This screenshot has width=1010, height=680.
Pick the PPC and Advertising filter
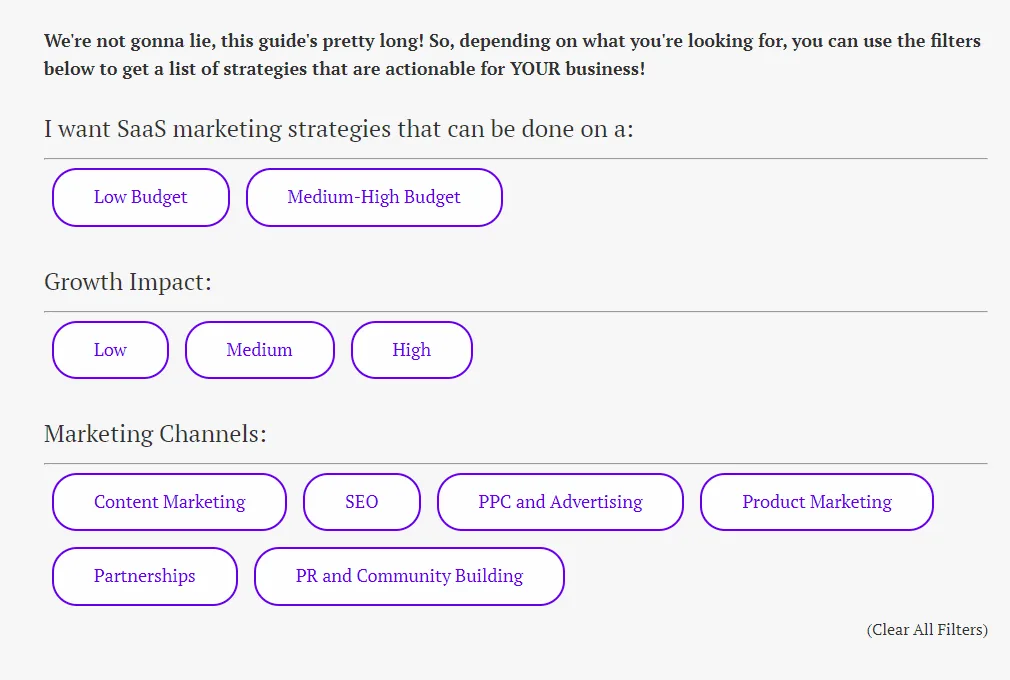(x=560, y=502)
